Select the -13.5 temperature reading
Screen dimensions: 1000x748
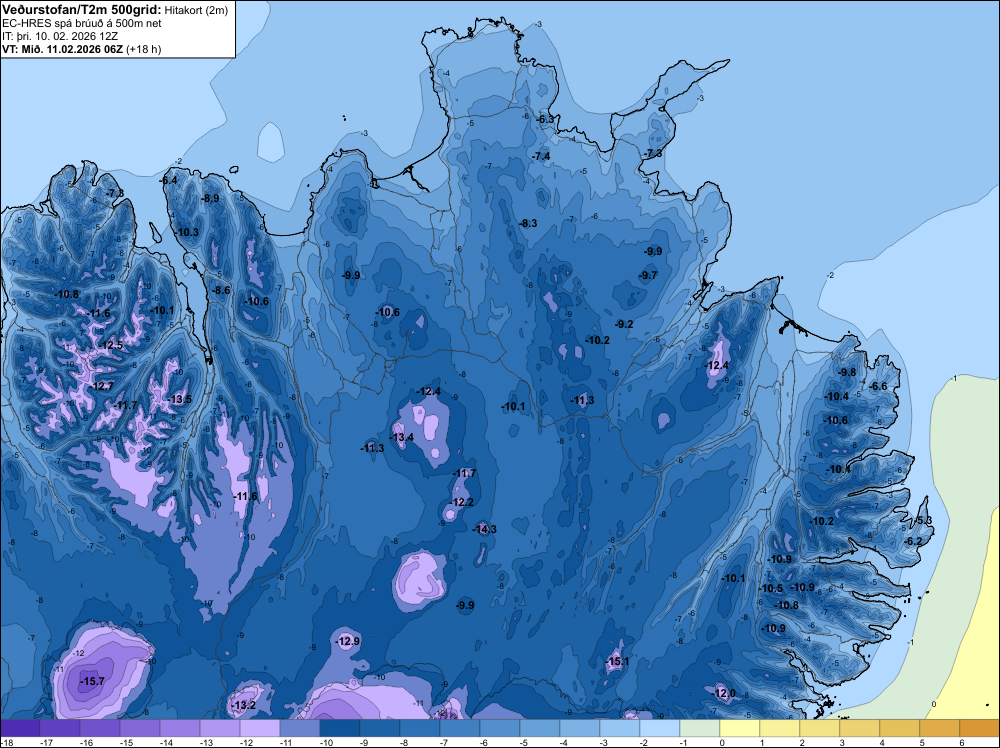[x=179, y=400]
